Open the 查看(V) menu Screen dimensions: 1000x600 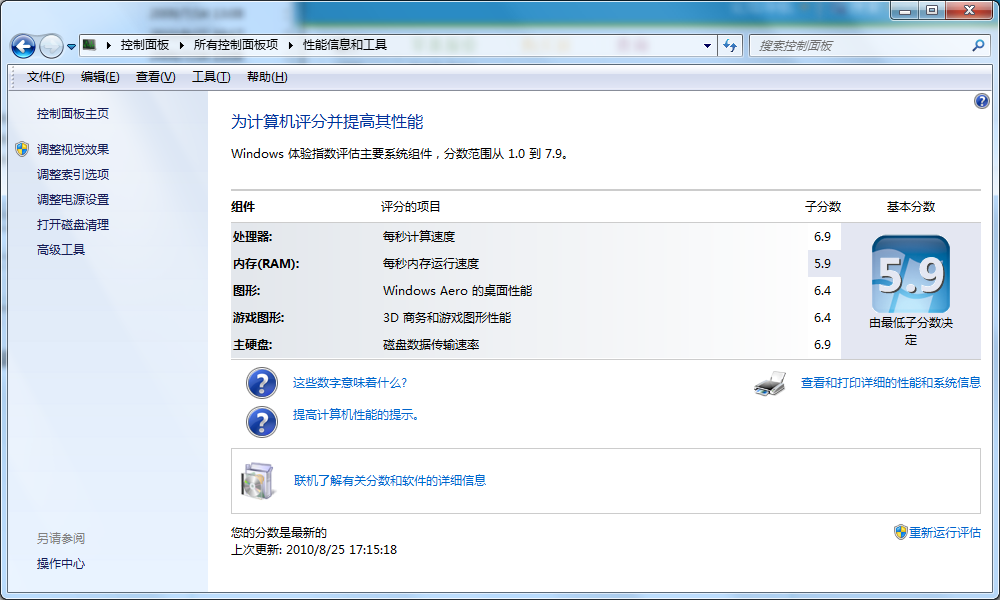[x=156, y=77]
